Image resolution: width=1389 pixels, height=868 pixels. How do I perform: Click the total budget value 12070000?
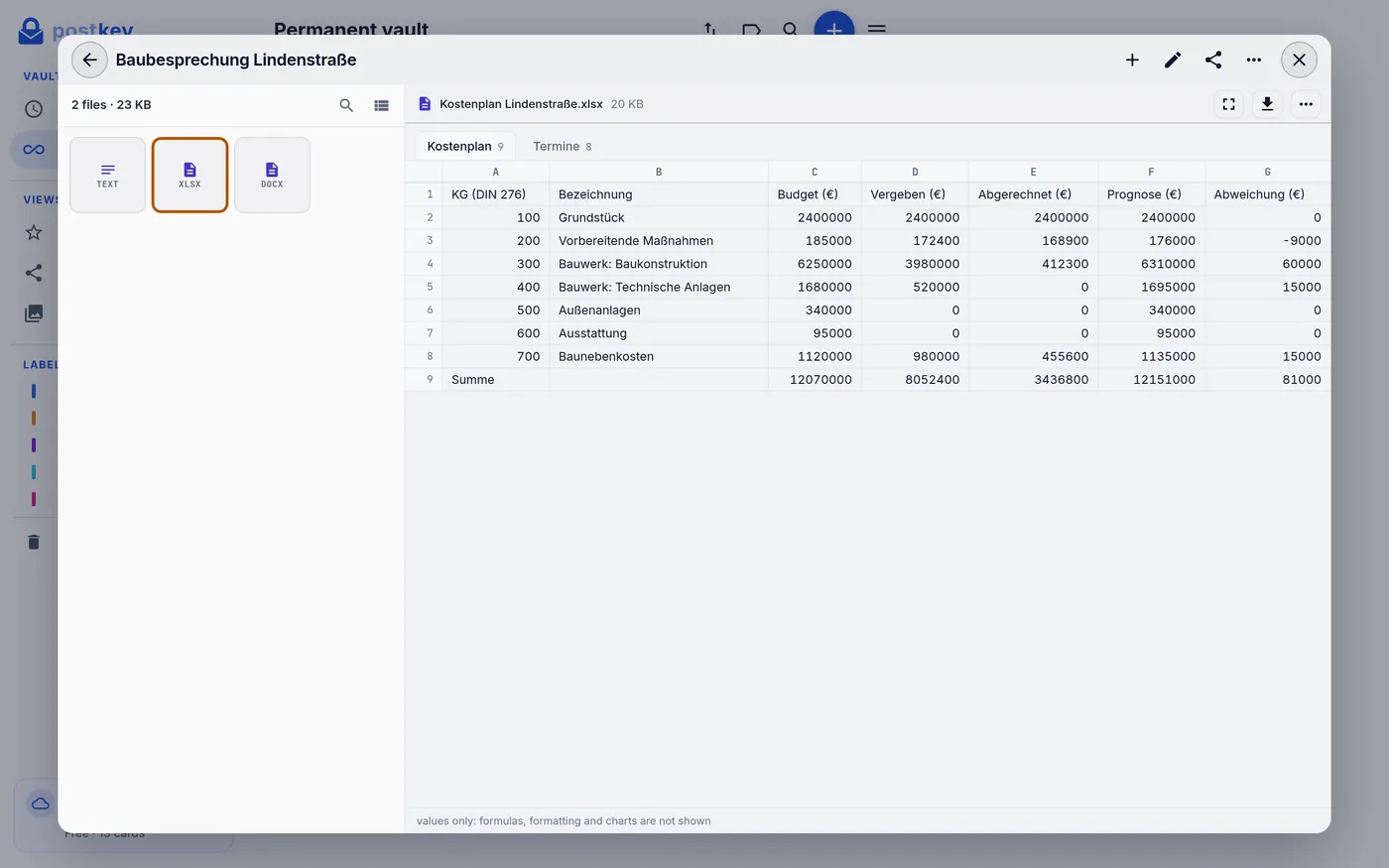815,380
